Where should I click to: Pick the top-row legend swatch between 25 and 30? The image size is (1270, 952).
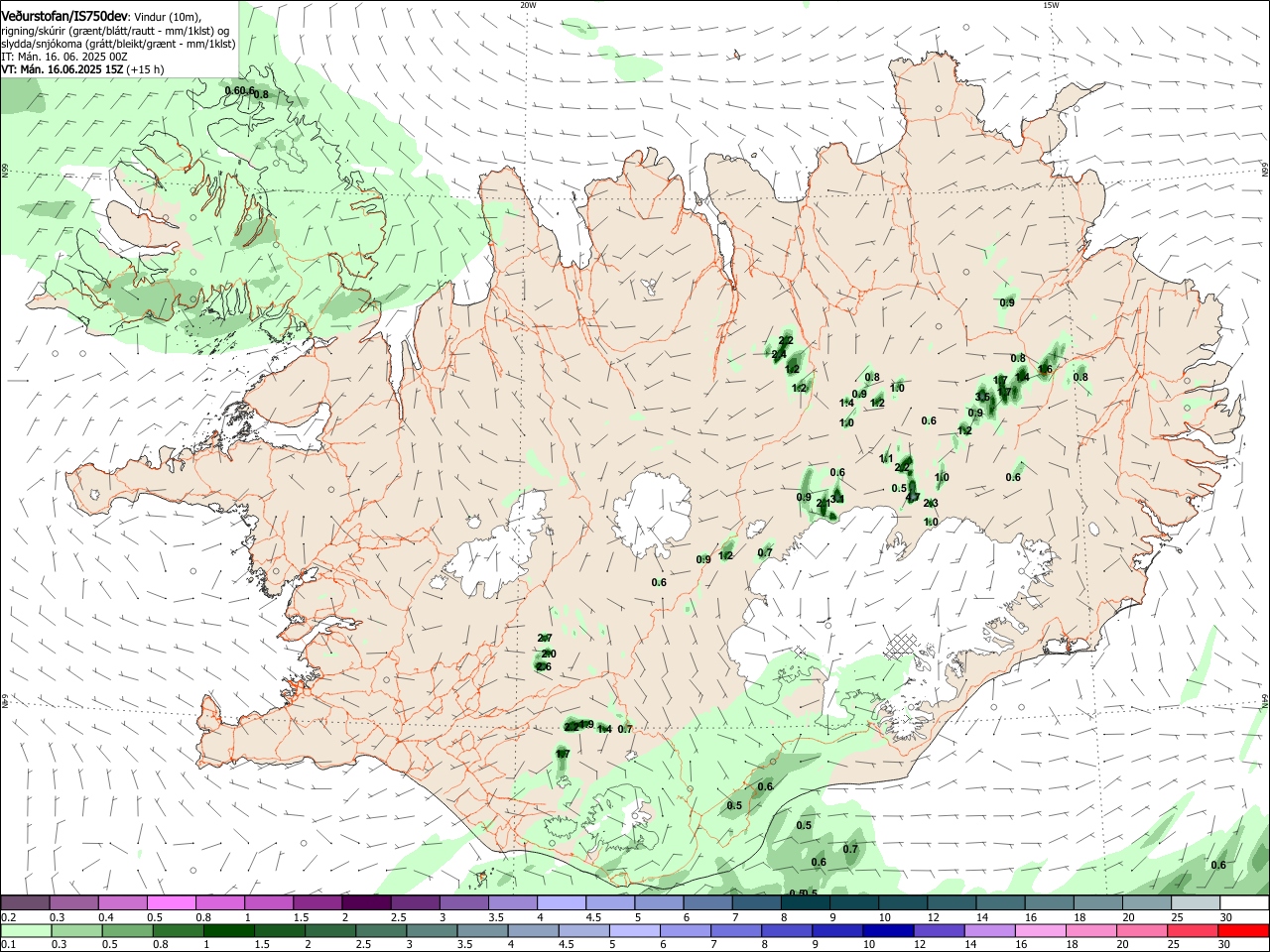pos(1195,902)
